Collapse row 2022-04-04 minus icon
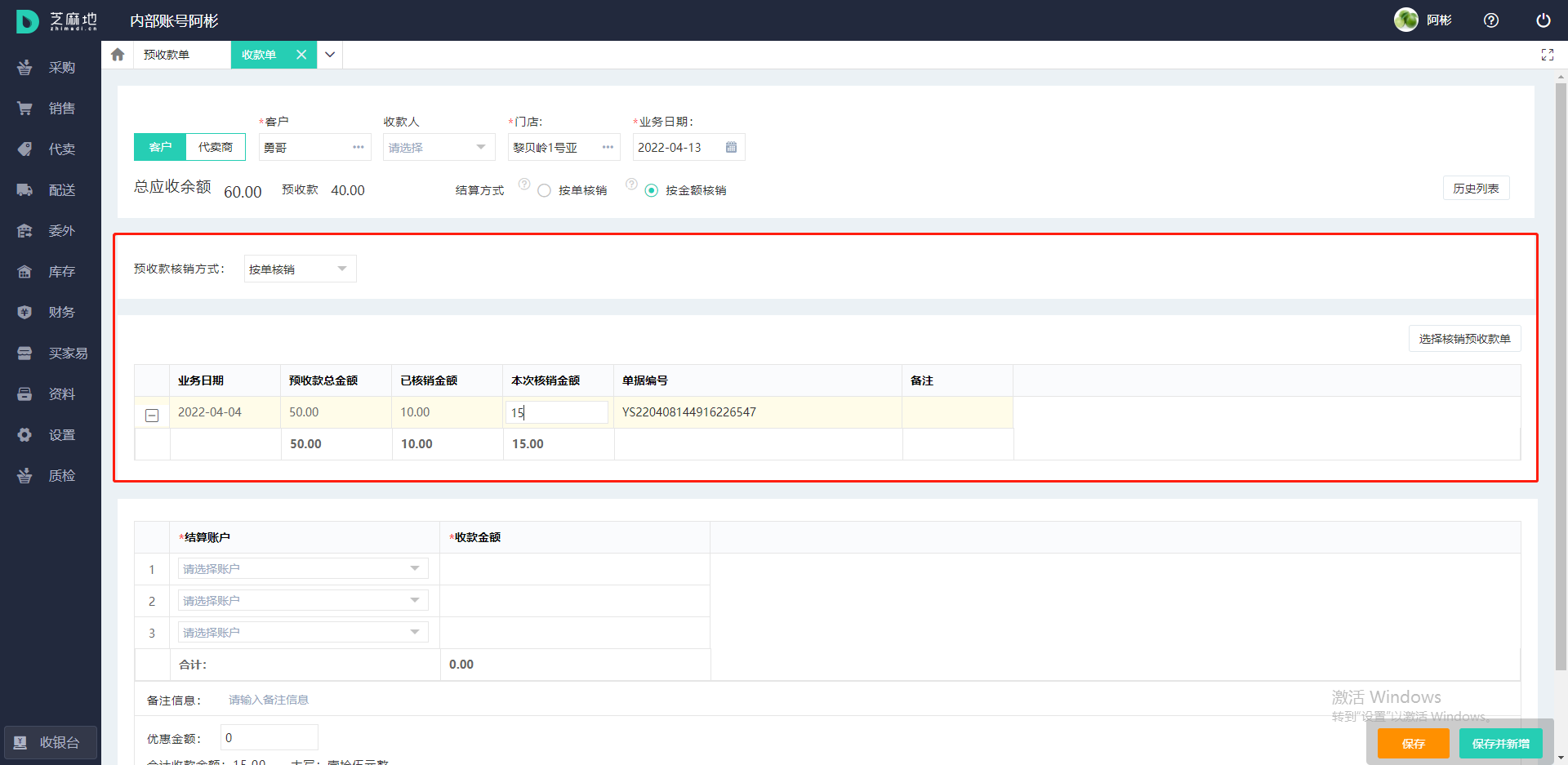This screenshot has width=1568, height=765. 152,416
